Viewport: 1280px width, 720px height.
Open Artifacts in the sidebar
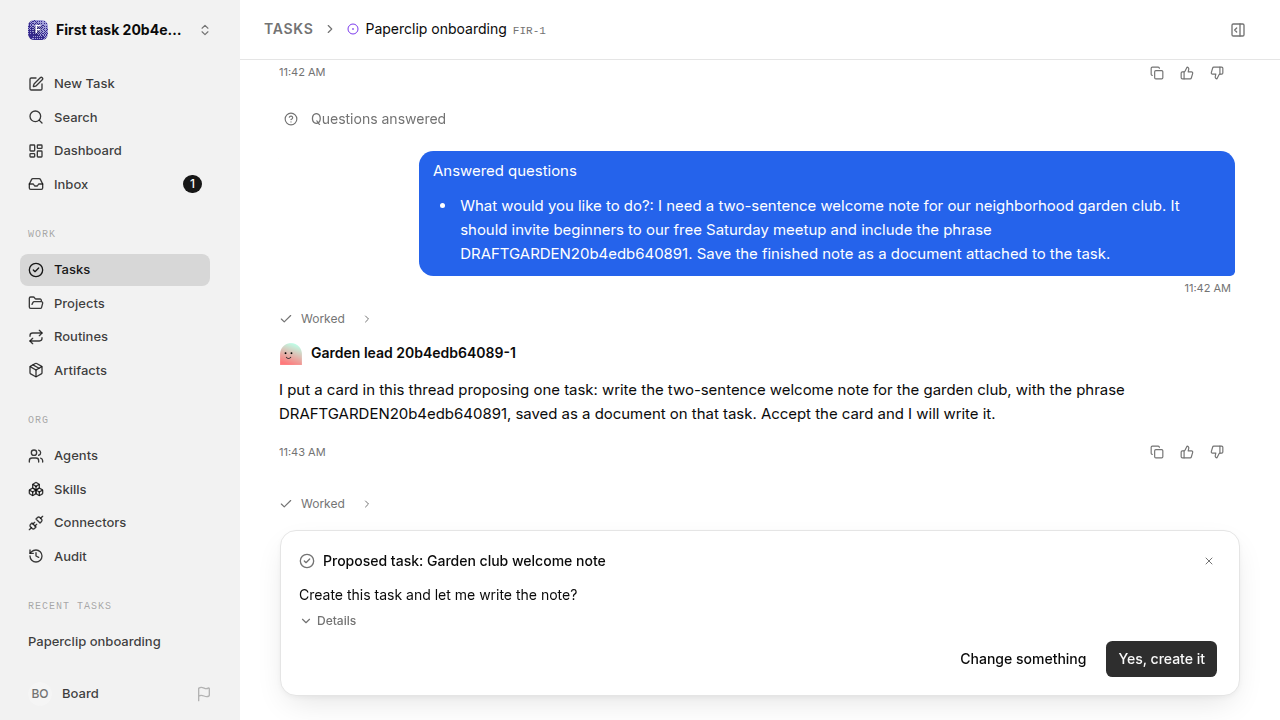pyautogui.click(x=115, y=370)
